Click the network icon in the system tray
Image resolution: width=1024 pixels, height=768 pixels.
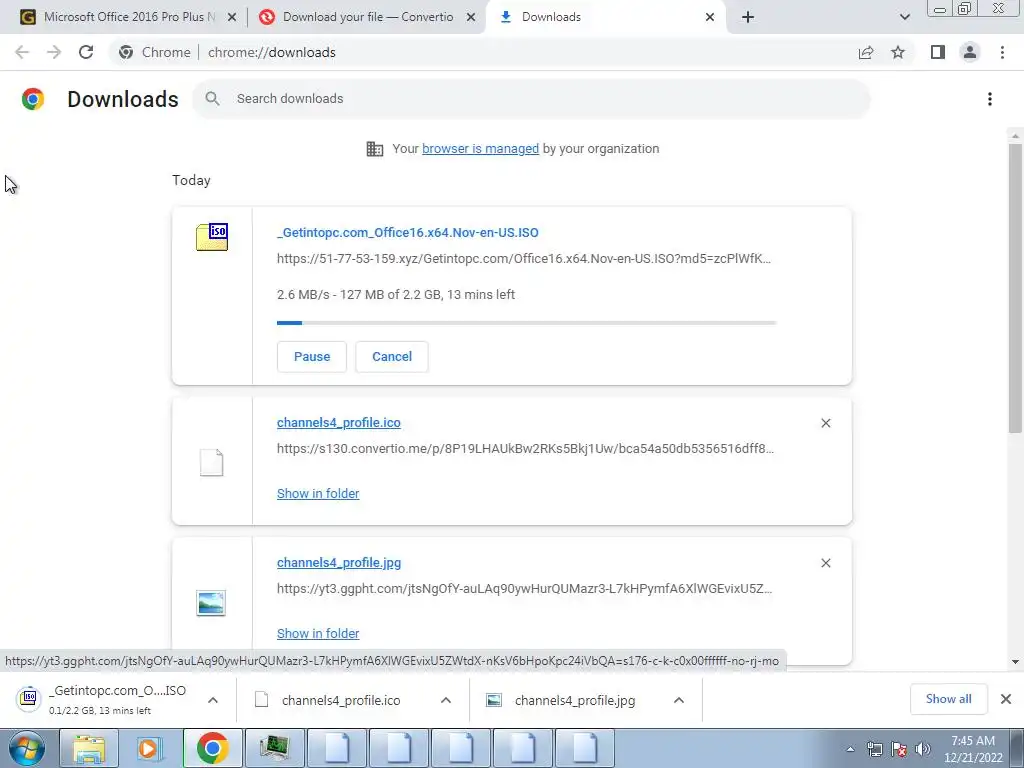coord(874,749)
